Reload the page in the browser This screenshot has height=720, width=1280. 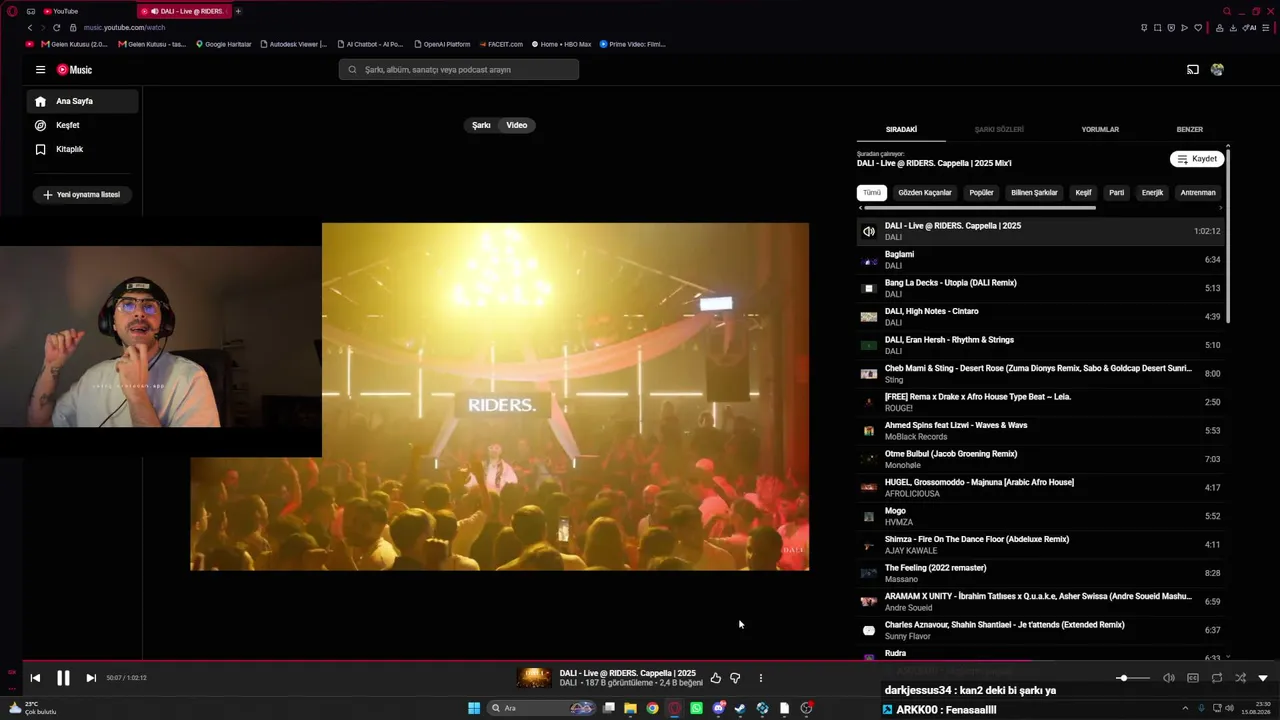click(57, 28)
